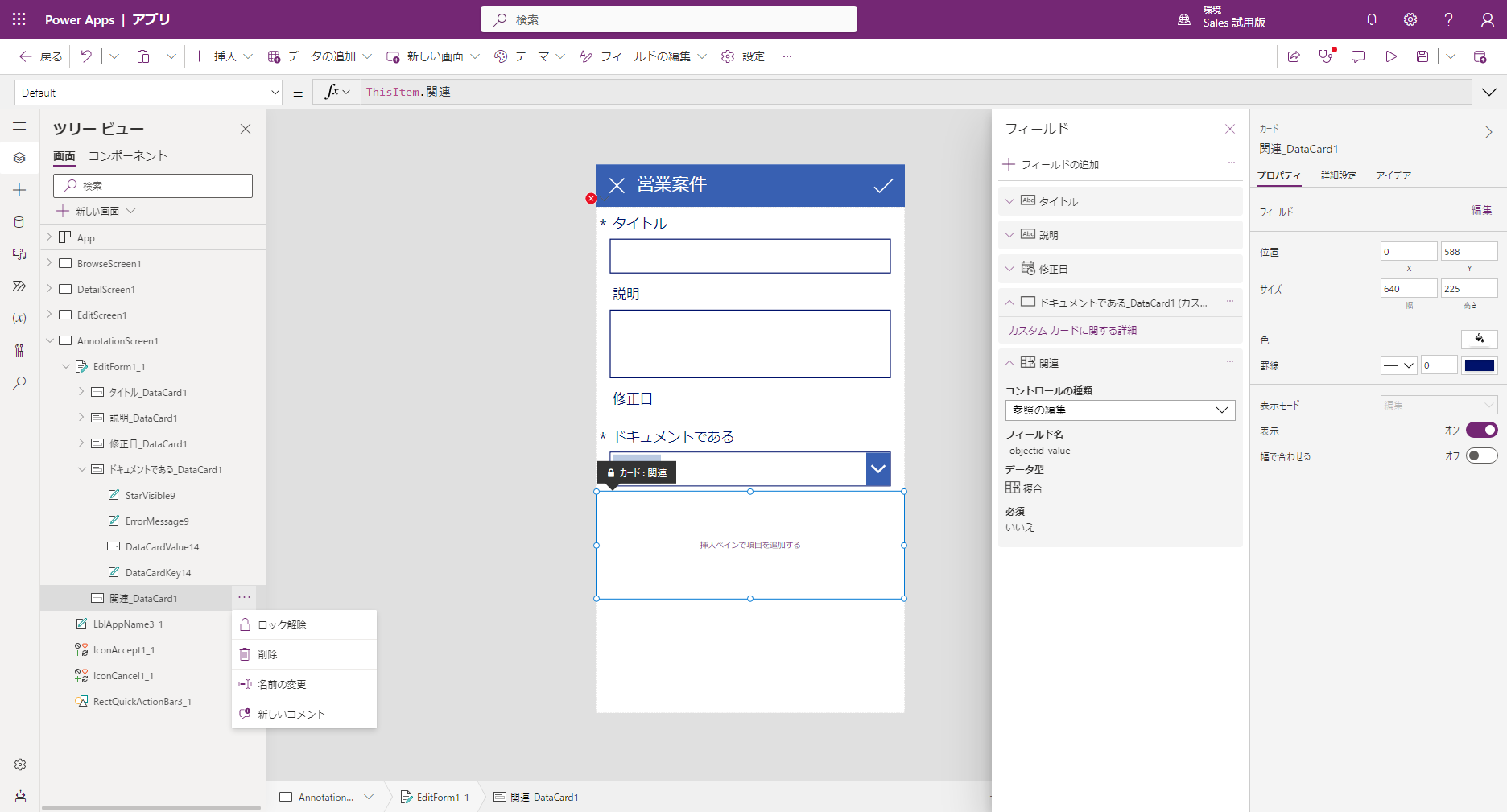Select IconAccept1_1 in tree view
The image size is (1507, 812).
coord(124,650)
